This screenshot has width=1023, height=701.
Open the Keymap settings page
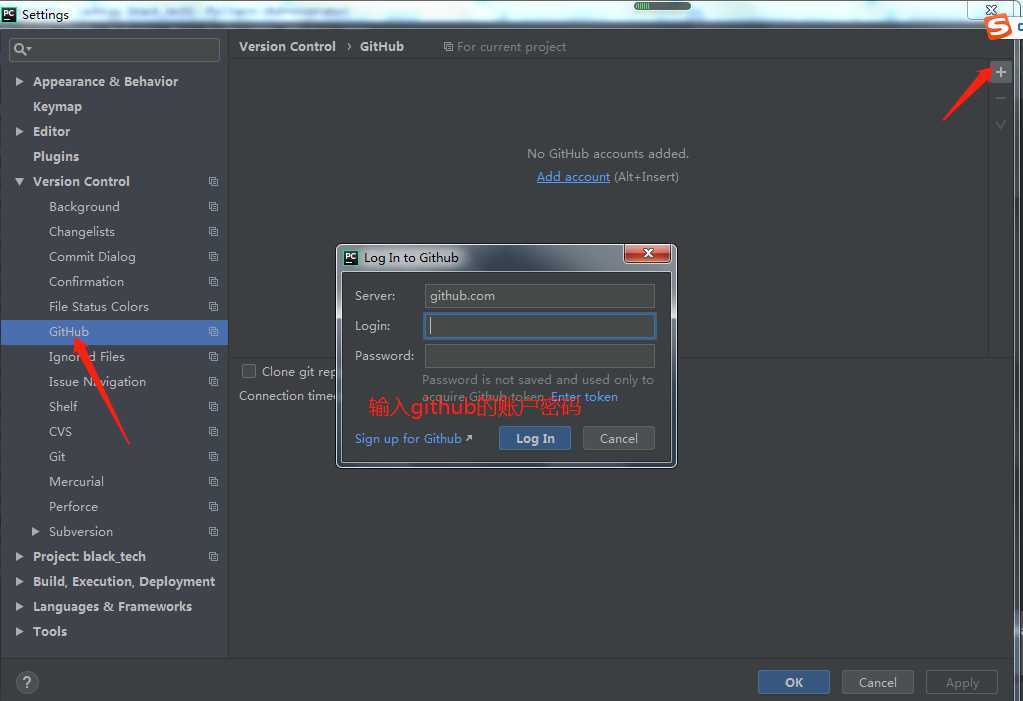coord(57,106)
